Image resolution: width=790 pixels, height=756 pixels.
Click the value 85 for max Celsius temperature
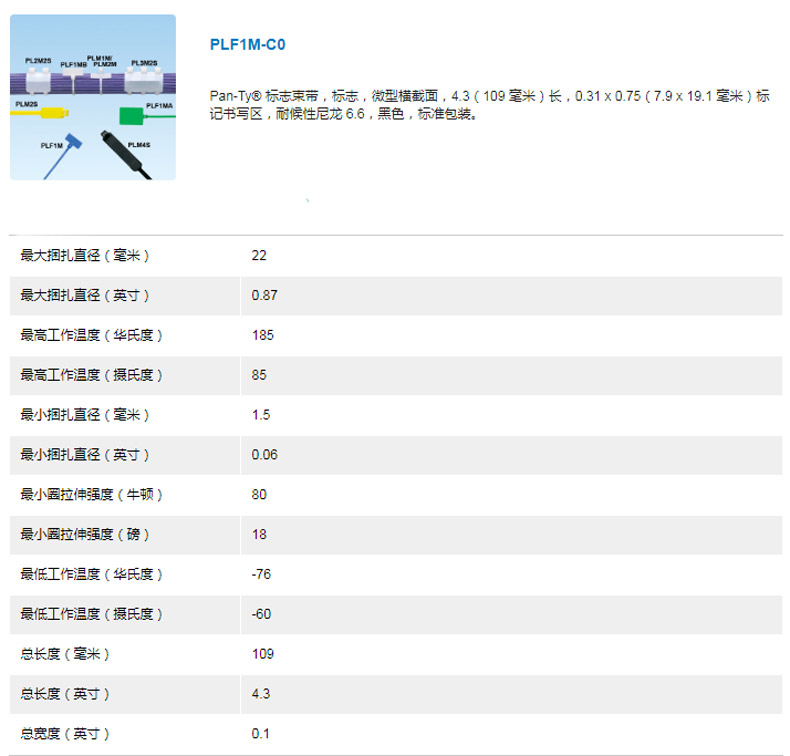[x=259, y=376]
